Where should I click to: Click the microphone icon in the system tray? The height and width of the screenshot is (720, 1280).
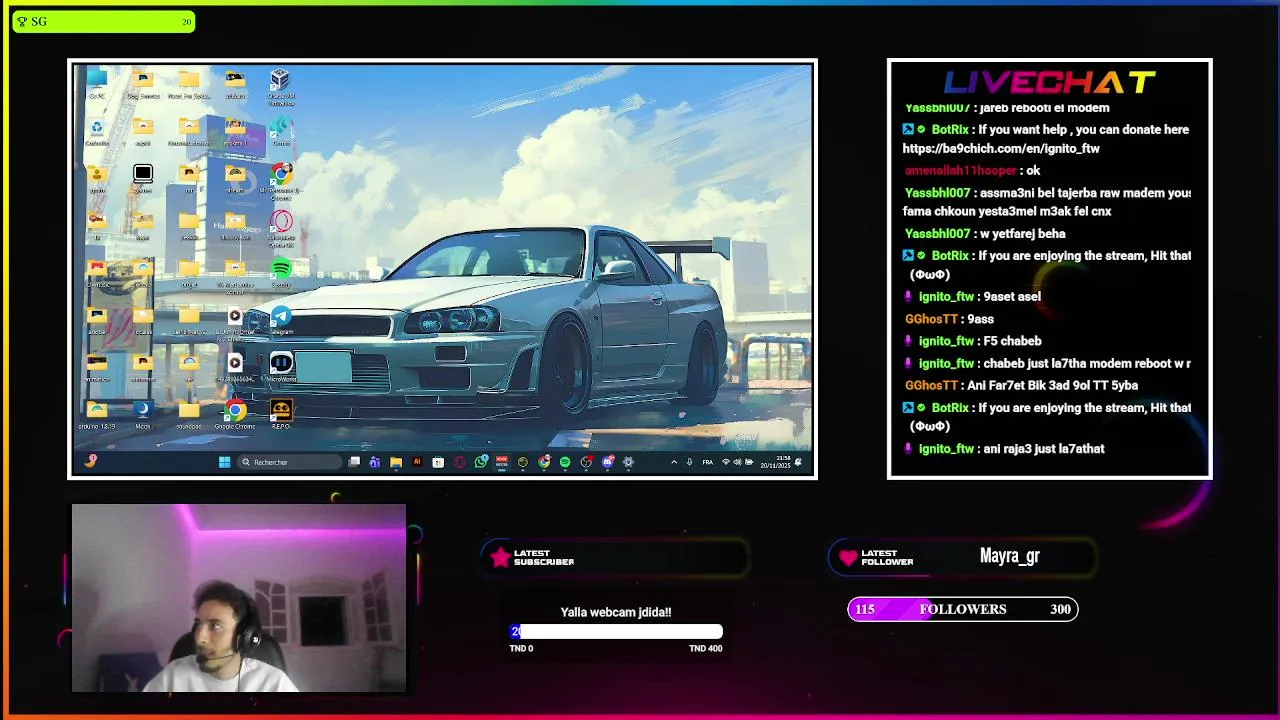(689, 462)
